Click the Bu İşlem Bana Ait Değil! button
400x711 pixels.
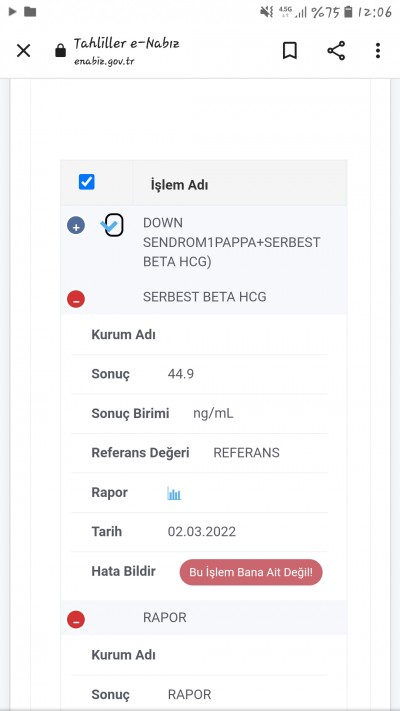pos(251,572)
